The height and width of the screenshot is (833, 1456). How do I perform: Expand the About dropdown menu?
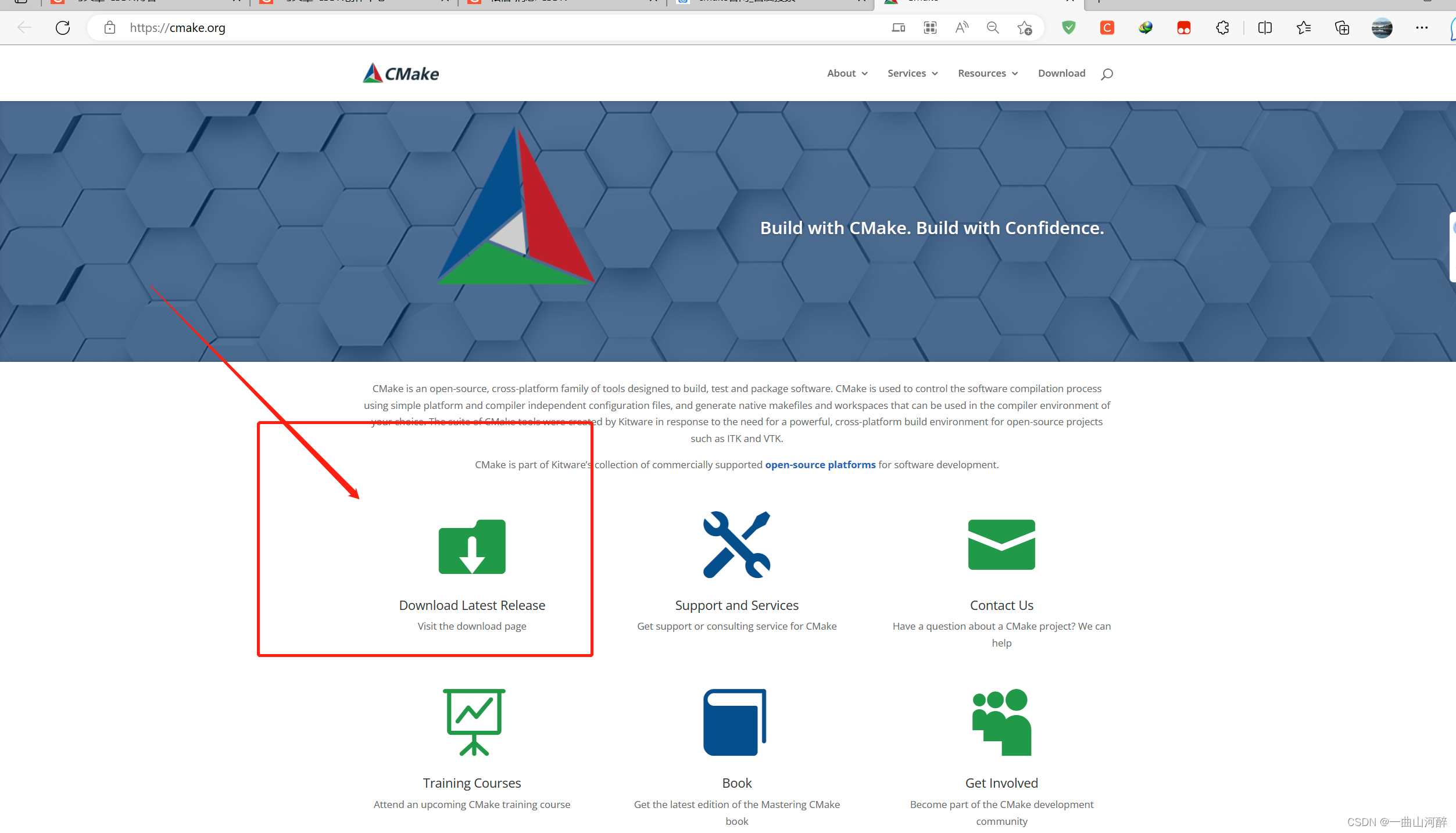[847, 73]
